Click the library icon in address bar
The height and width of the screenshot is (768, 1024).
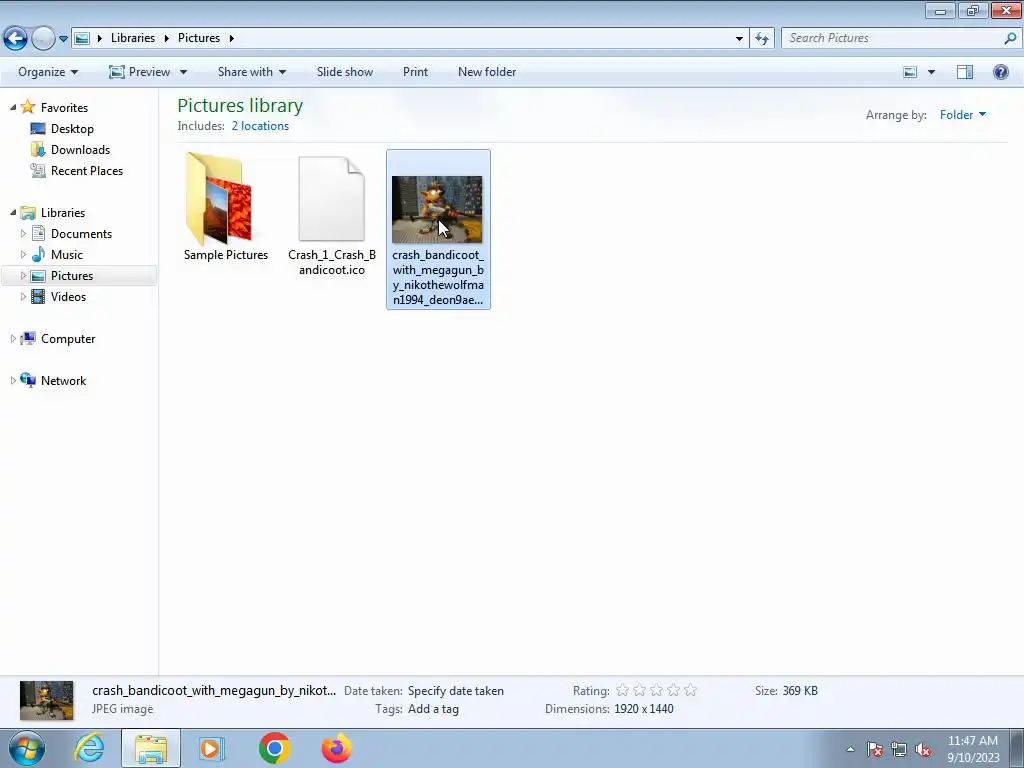tap(82, 39)
